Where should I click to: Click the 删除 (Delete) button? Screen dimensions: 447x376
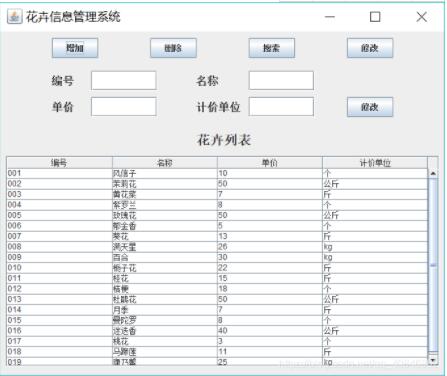pyautogui.click(x=173, y=48)
